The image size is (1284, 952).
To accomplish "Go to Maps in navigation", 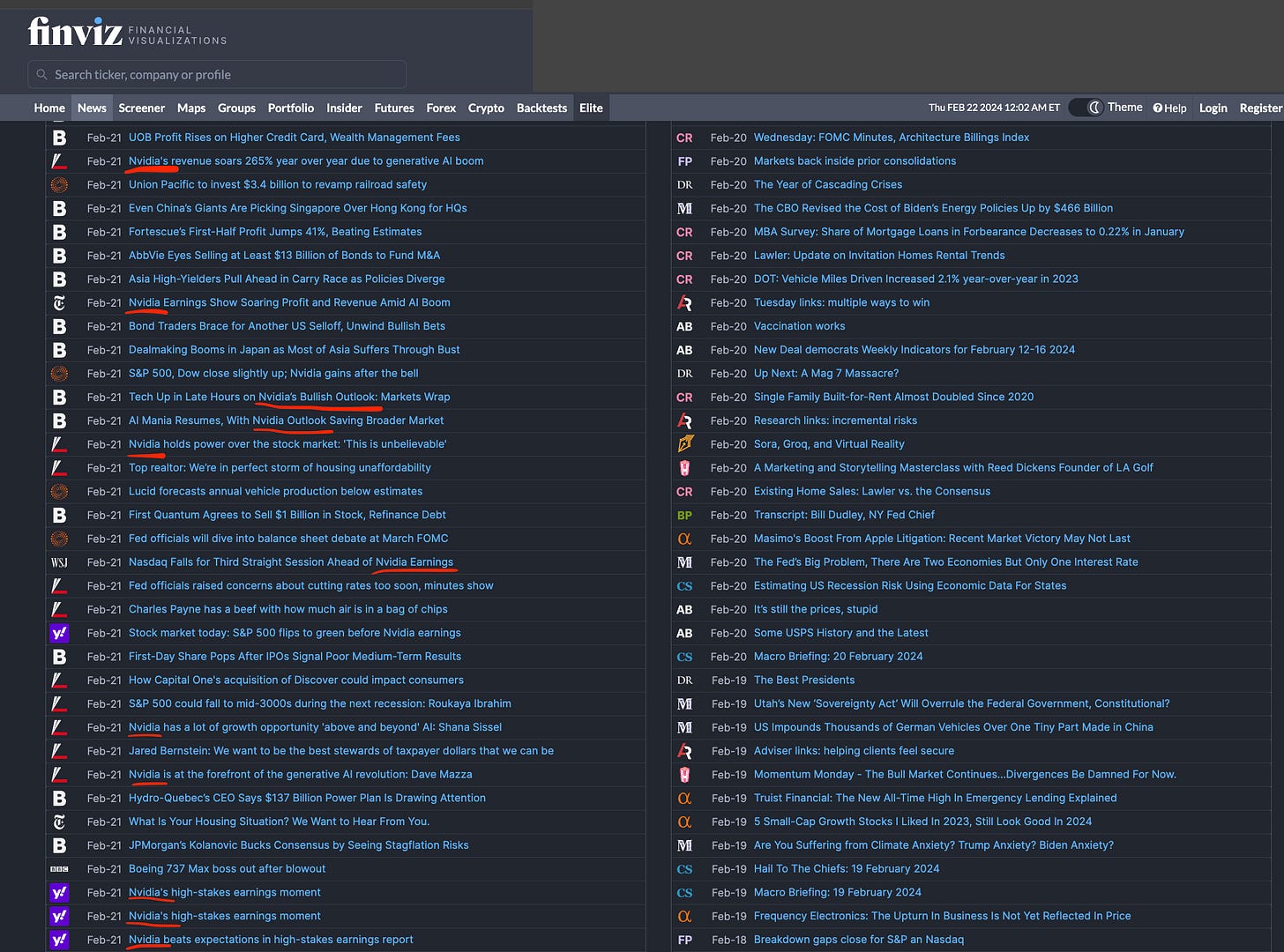I will point(191,108).
